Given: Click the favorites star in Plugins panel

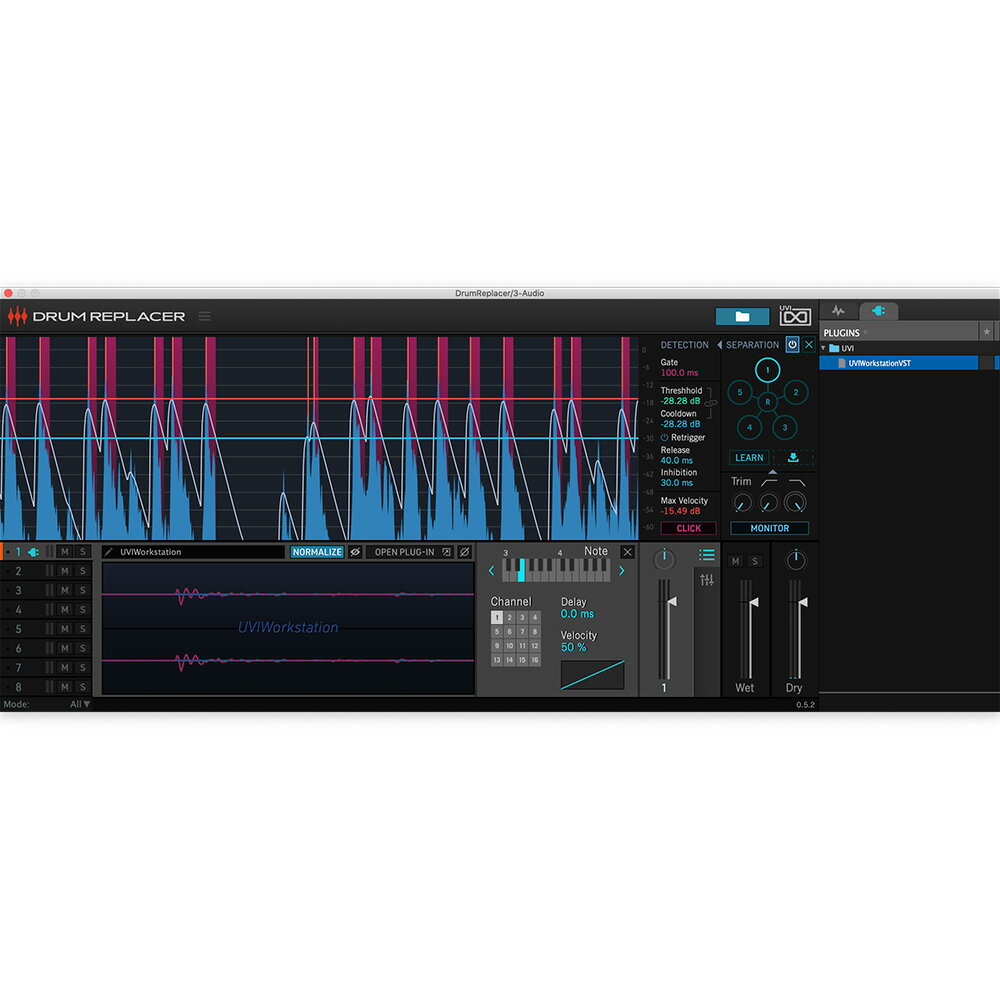Looking at the screenshot, I should 986,332.
